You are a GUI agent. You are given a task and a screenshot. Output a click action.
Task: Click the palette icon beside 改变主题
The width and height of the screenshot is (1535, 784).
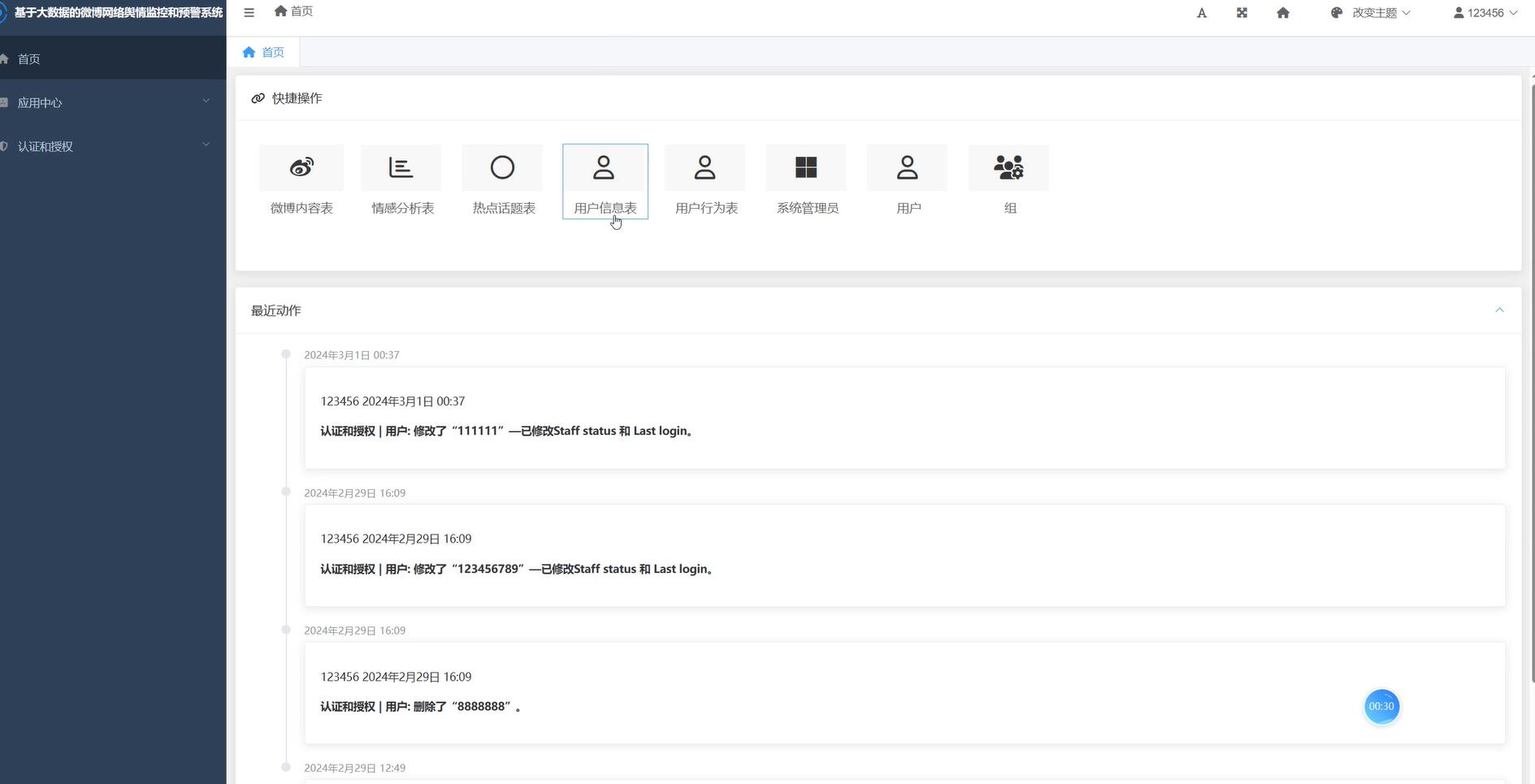pyautogui.click(x=1337, y=13)
